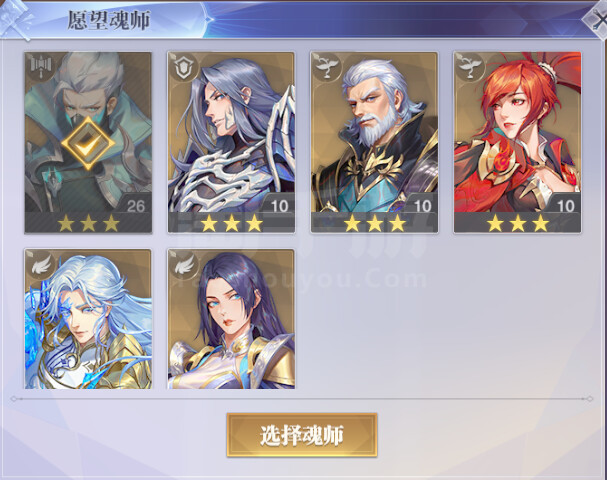This screenshot has width=607, height=480.
Task: Close the 愿望魂师 dialog with X
Action: click(x=596, y=21)
